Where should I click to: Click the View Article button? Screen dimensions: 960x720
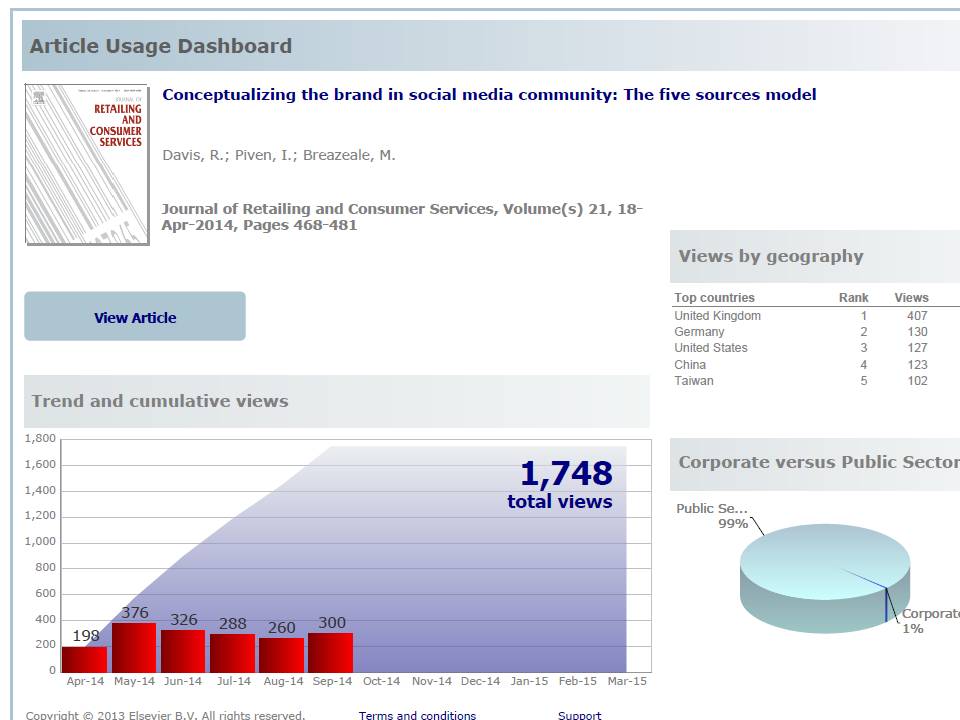tap(135, 317)
